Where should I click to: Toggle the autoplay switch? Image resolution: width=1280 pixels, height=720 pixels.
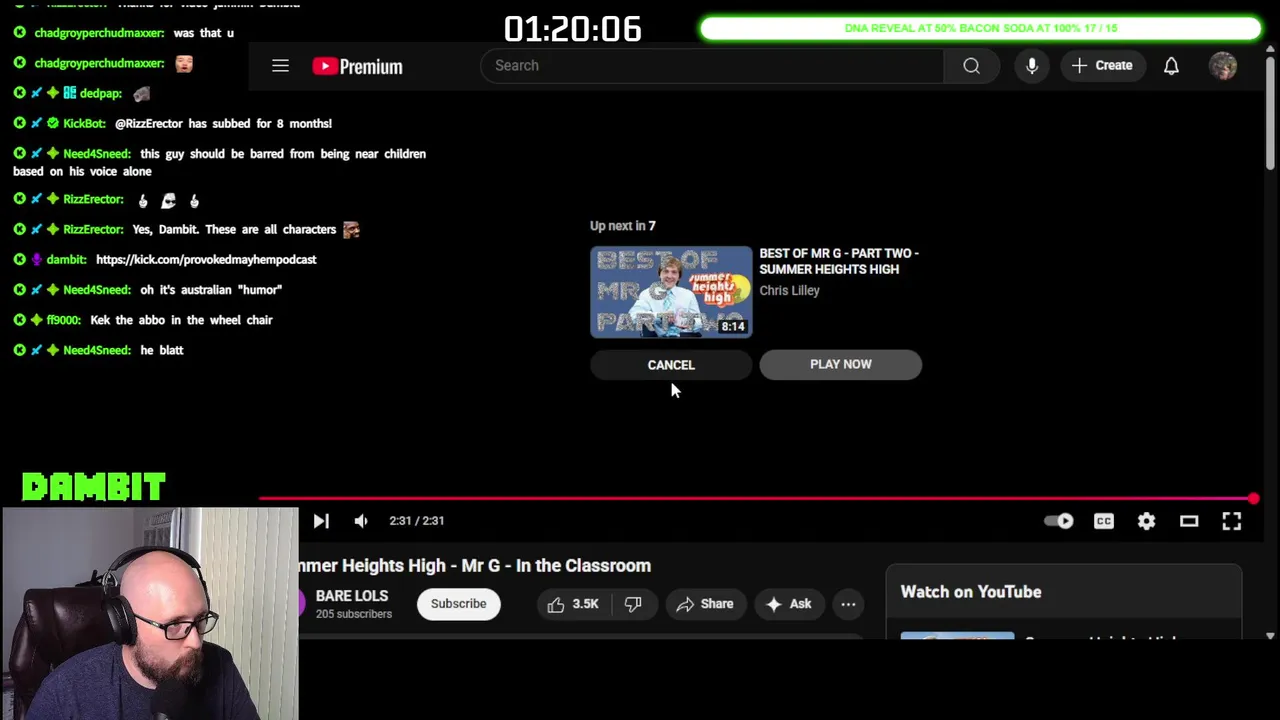click(x=1058, y=521)
